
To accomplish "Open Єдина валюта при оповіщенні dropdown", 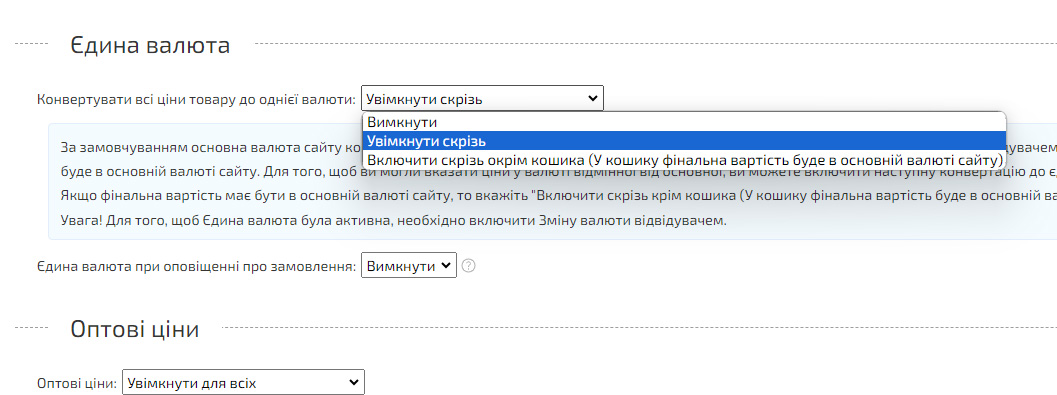I will 409,266.
